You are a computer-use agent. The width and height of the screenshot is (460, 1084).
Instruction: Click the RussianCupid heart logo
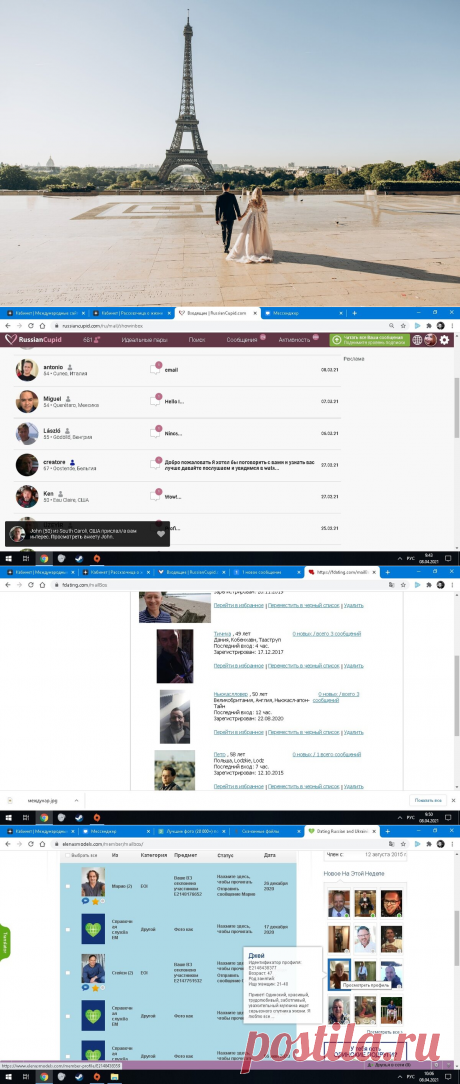click(x=10, y=339)
